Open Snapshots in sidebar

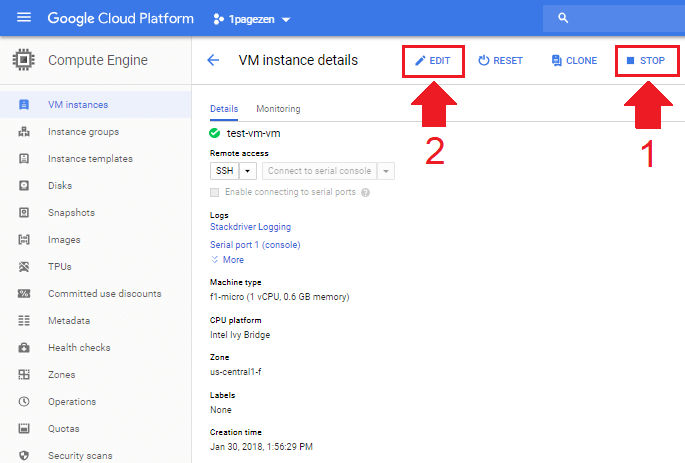click(95, 213)
